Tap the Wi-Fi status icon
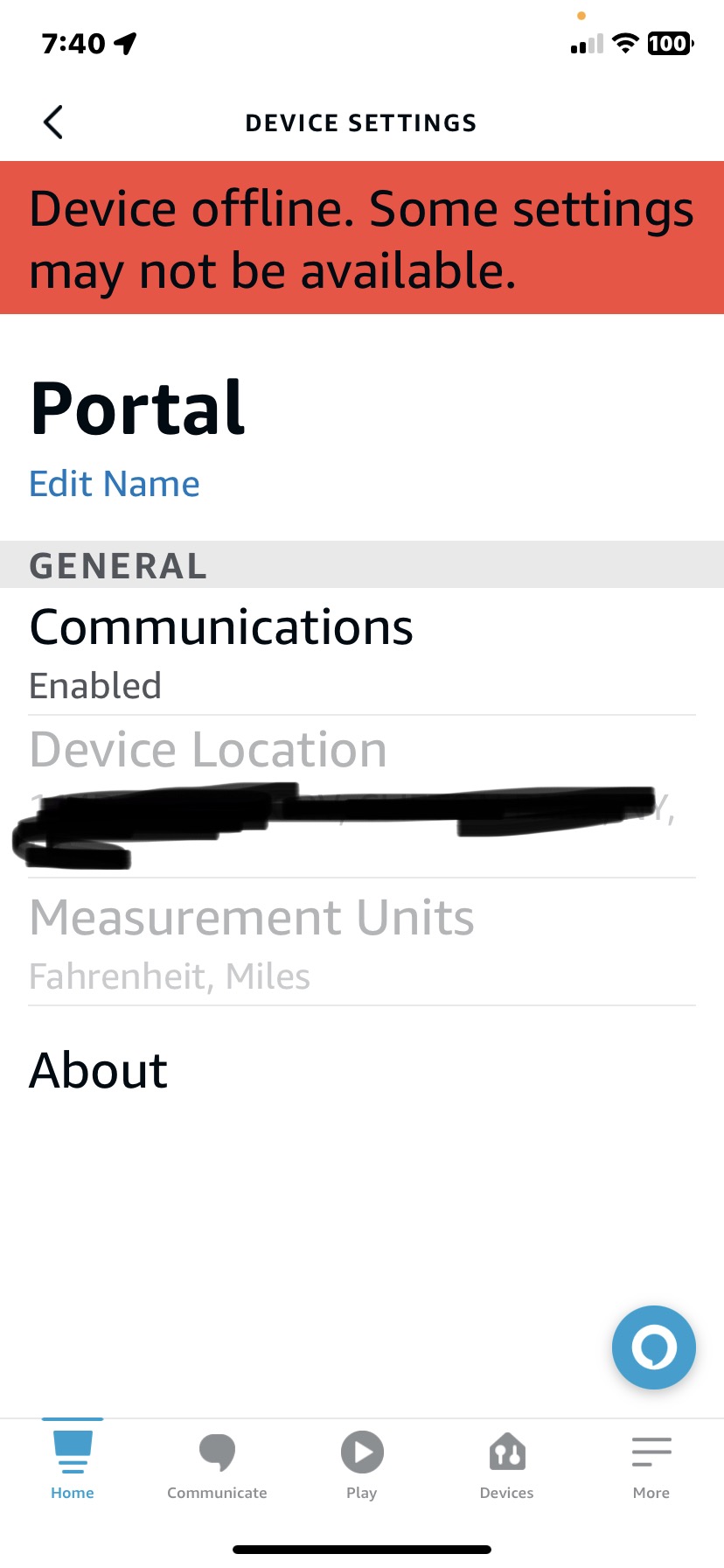724x1568 pixels. click(x=624, y=43)
